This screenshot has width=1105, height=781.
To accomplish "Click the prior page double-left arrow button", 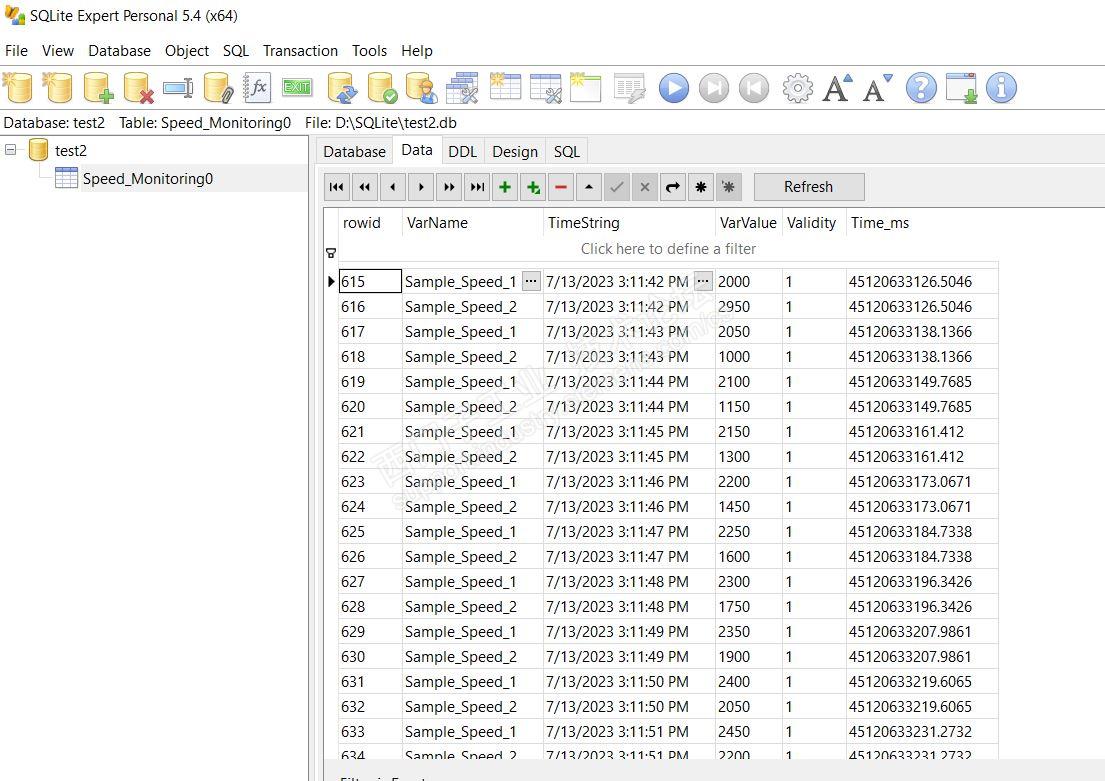I will tap(364, 187).
